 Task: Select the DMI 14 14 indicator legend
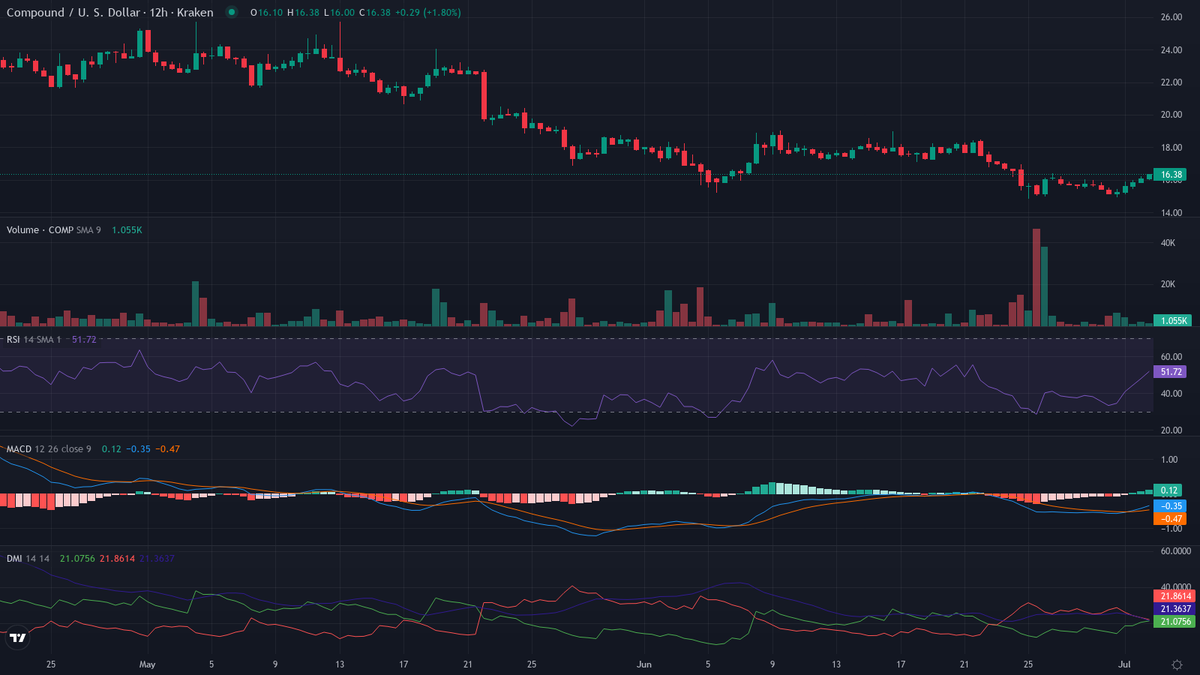coord(30,558)
